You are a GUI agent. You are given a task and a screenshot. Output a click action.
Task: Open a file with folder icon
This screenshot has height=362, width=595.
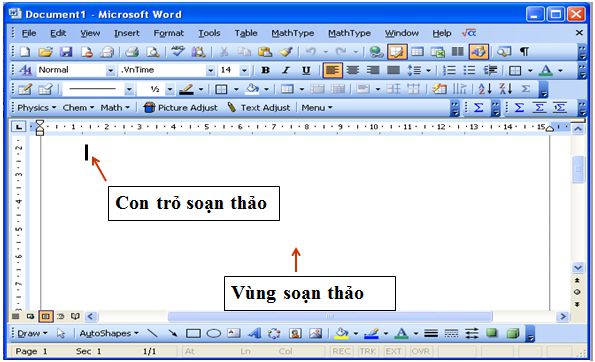point(46,52)
